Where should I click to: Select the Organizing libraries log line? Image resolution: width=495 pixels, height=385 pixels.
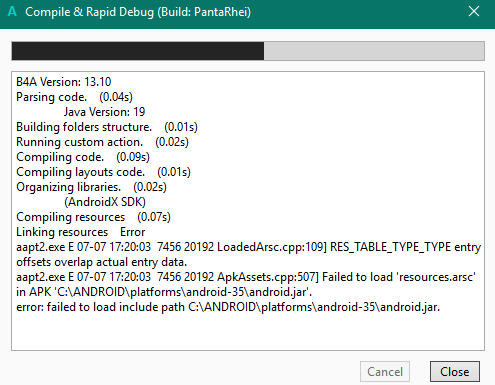(x=91, y=187)
